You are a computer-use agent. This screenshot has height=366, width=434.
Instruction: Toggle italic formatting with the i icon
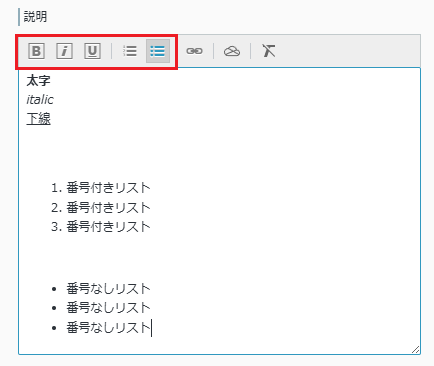64,51
